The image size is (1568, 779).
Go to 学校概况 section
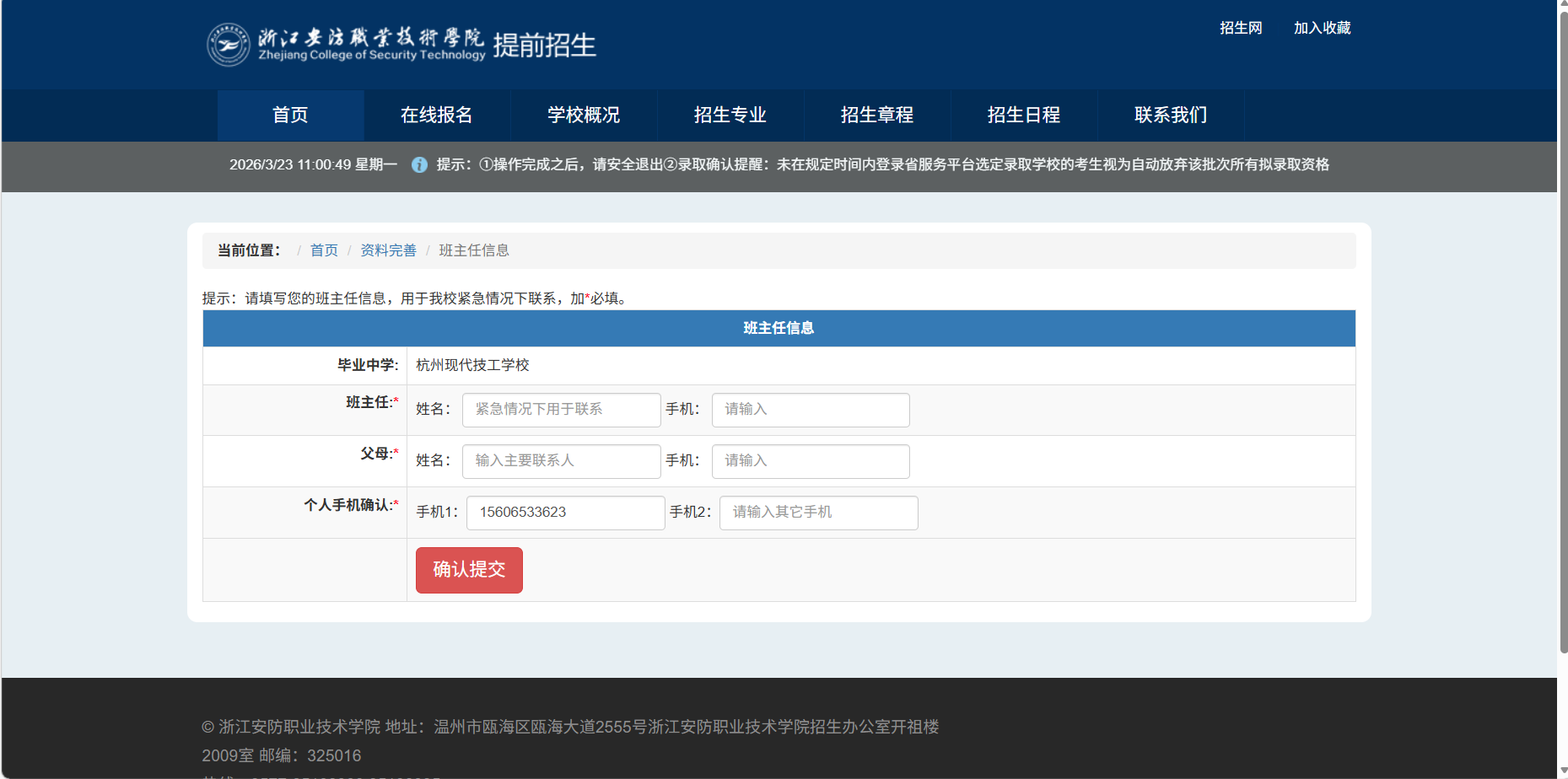[x=583, y=116]
